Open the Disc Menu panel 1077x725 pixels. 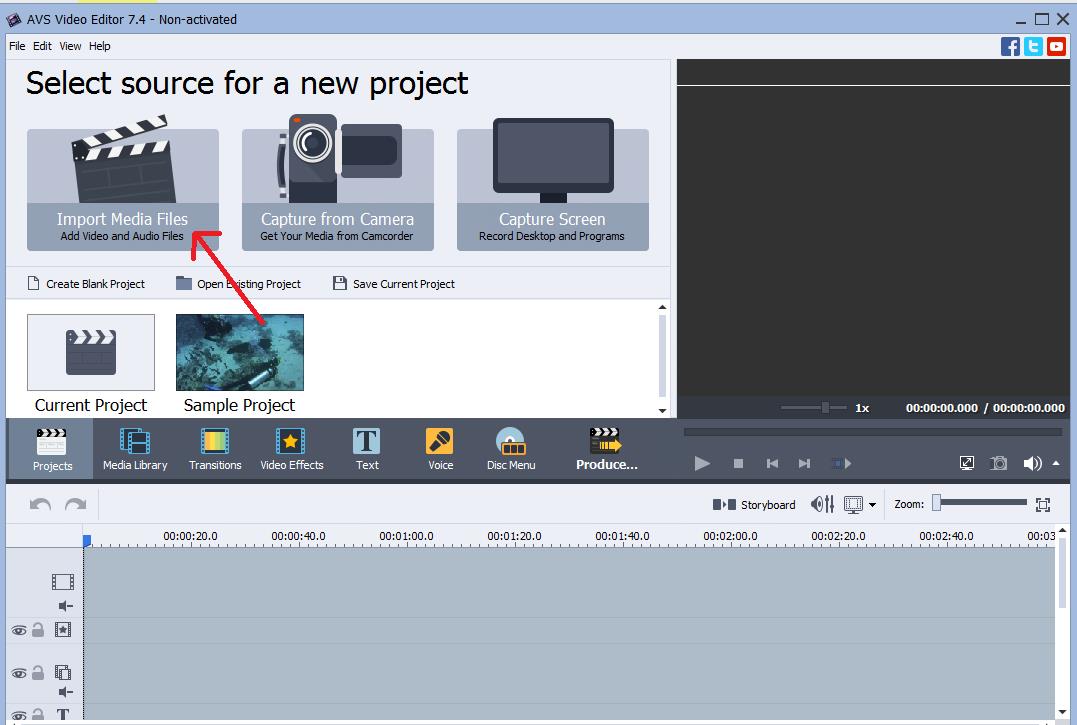coord(511,448)
